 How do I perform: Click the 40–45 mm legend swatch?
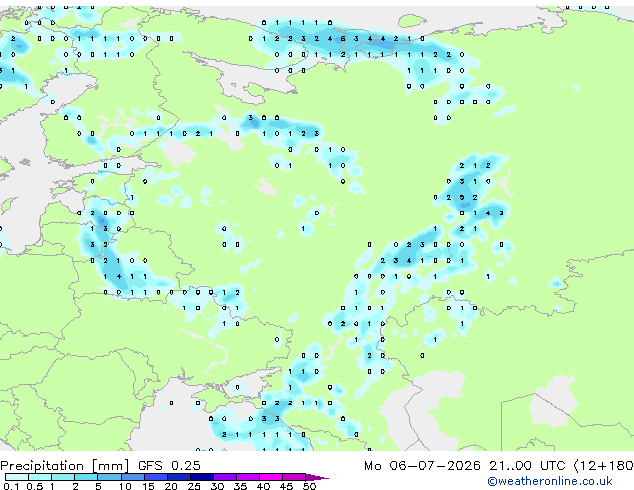[x=271, y=477]
